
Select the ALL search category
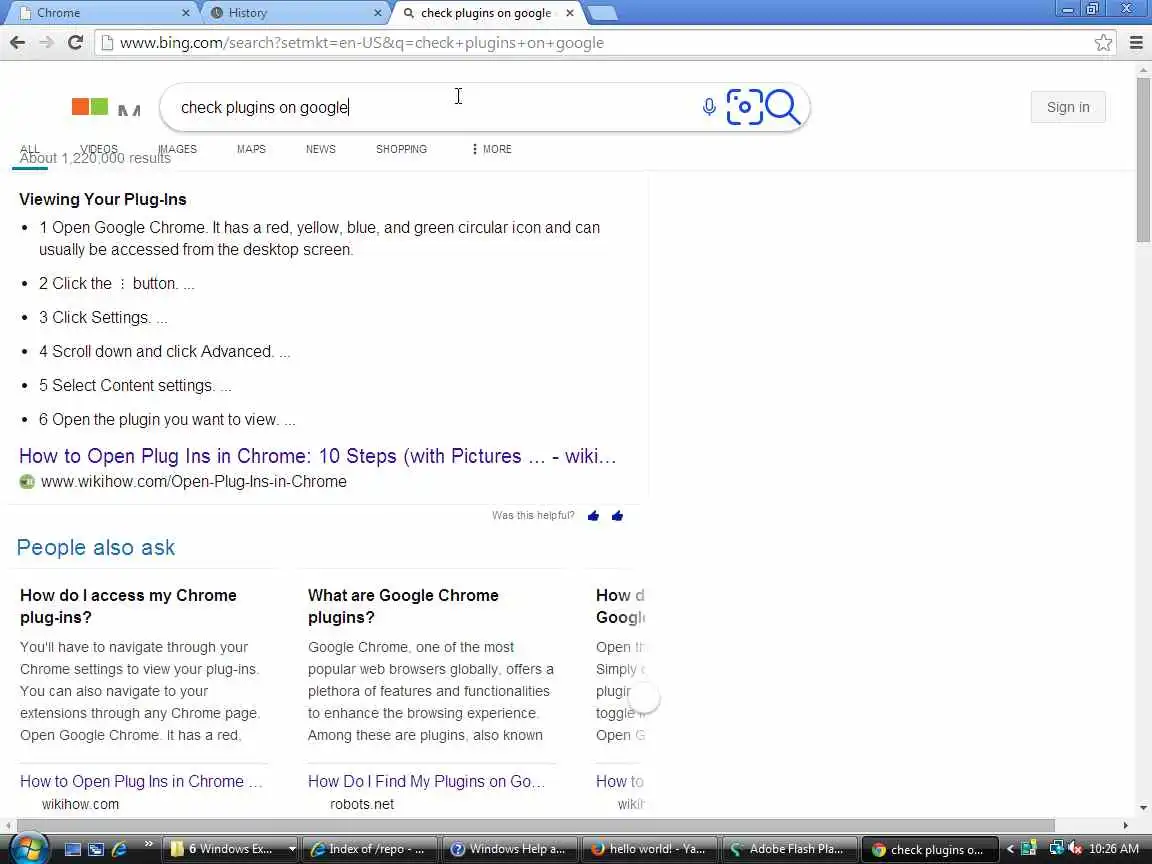click(x=30, y=149)
